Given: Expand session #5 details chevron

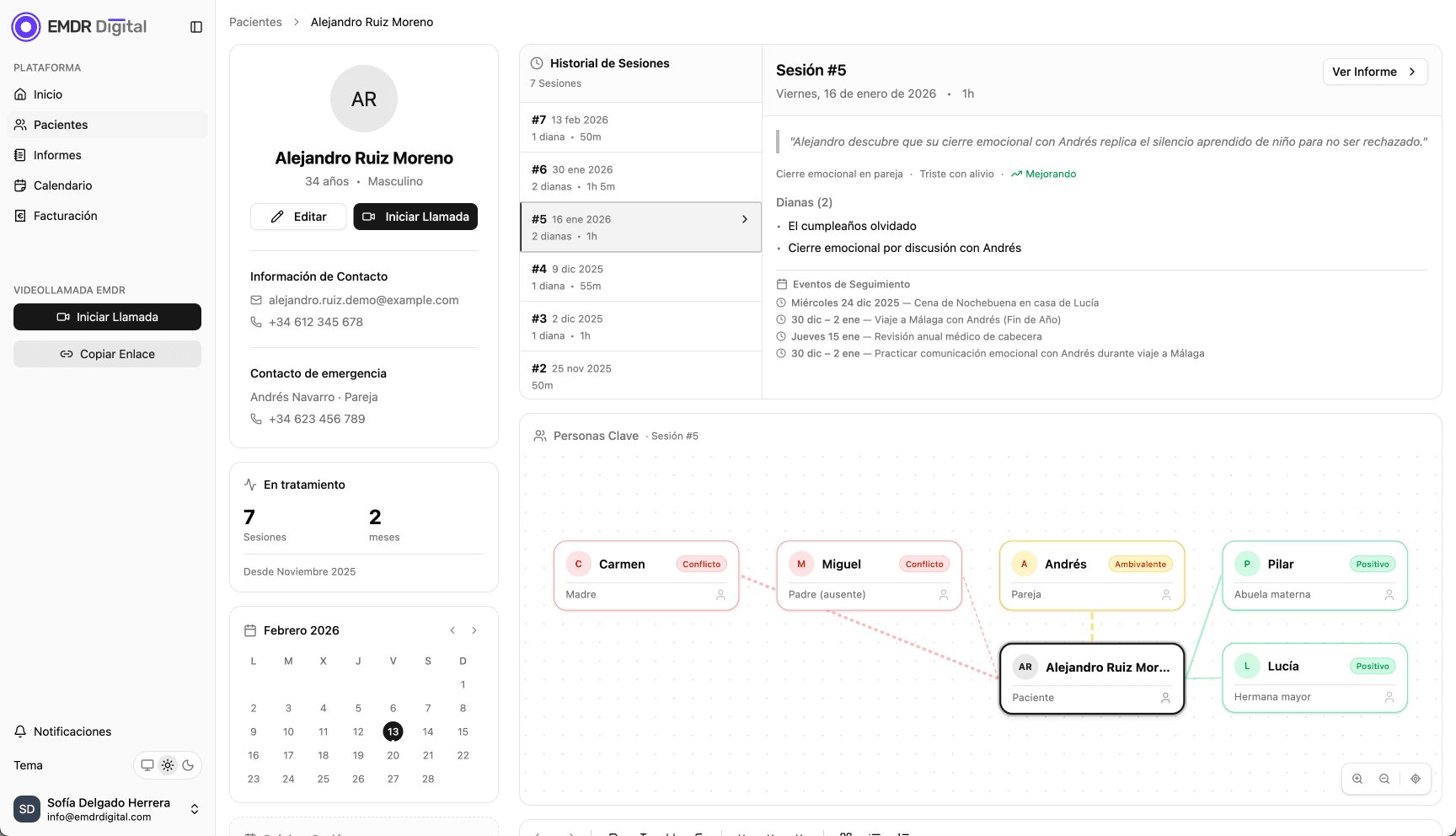Looking at the screenshot, I should [744, 218].
